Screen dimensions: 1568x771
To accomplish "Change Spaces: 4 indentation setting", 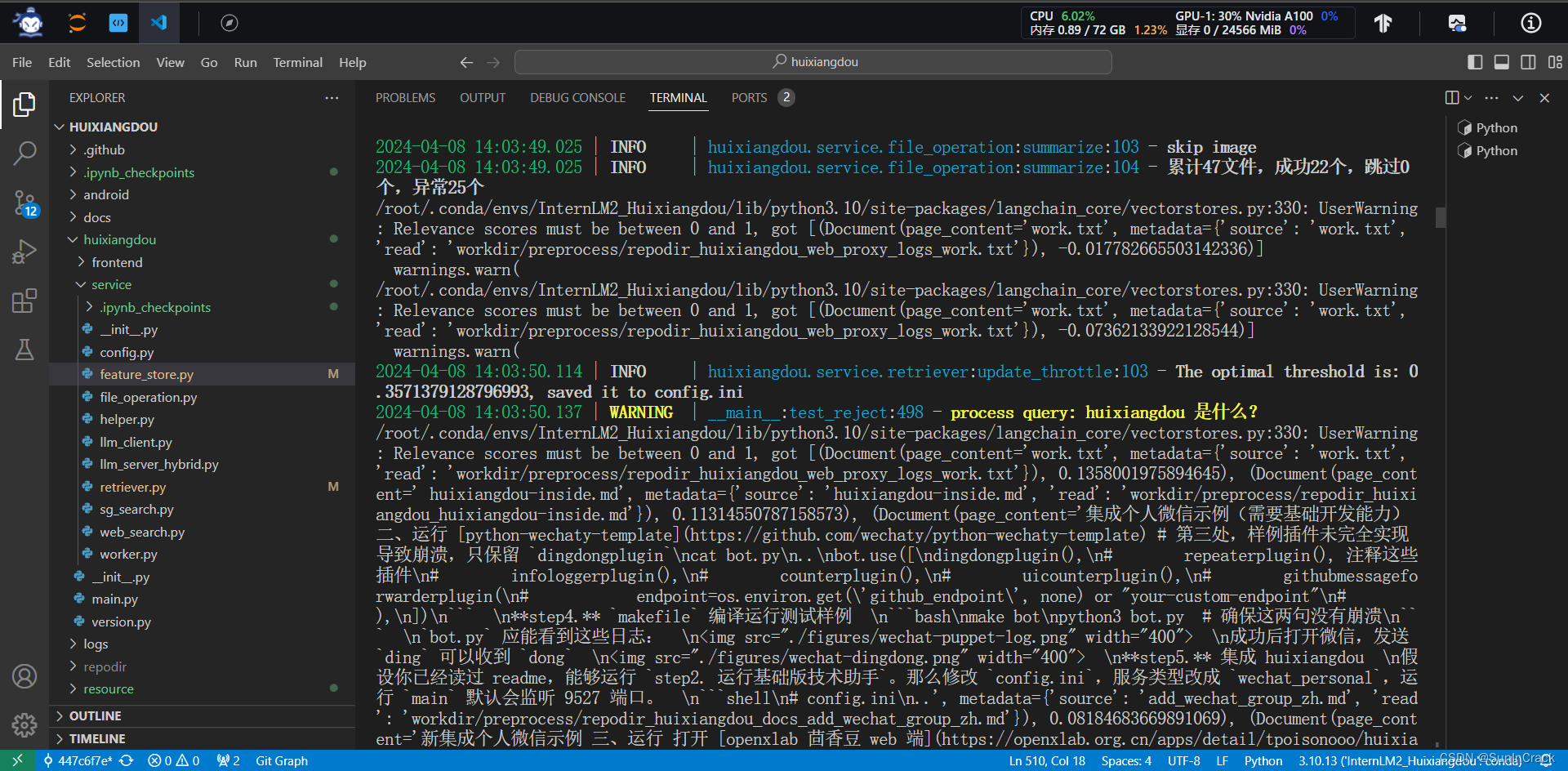I will 1126,760.
